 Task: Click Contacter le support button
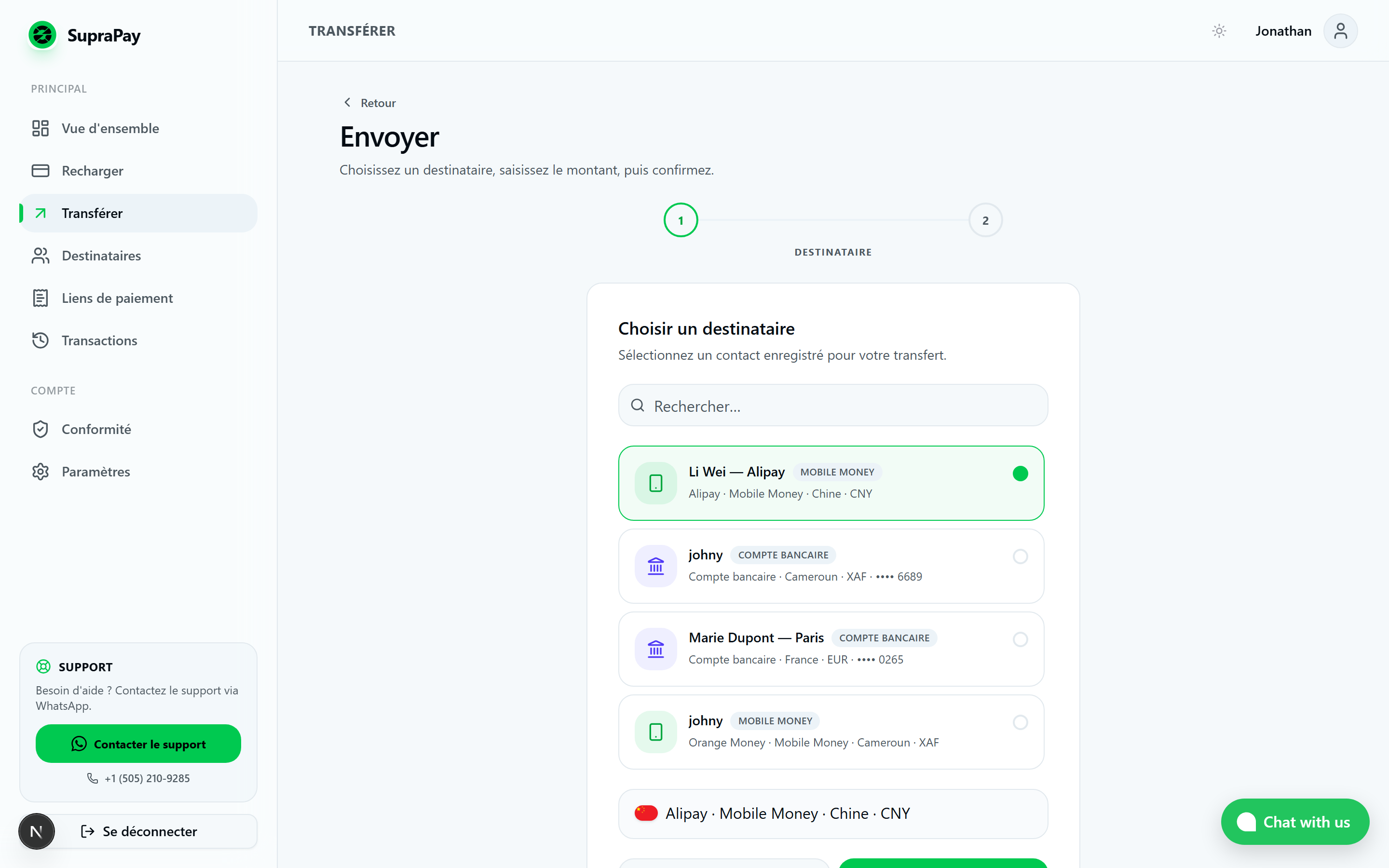pos(138,744)
